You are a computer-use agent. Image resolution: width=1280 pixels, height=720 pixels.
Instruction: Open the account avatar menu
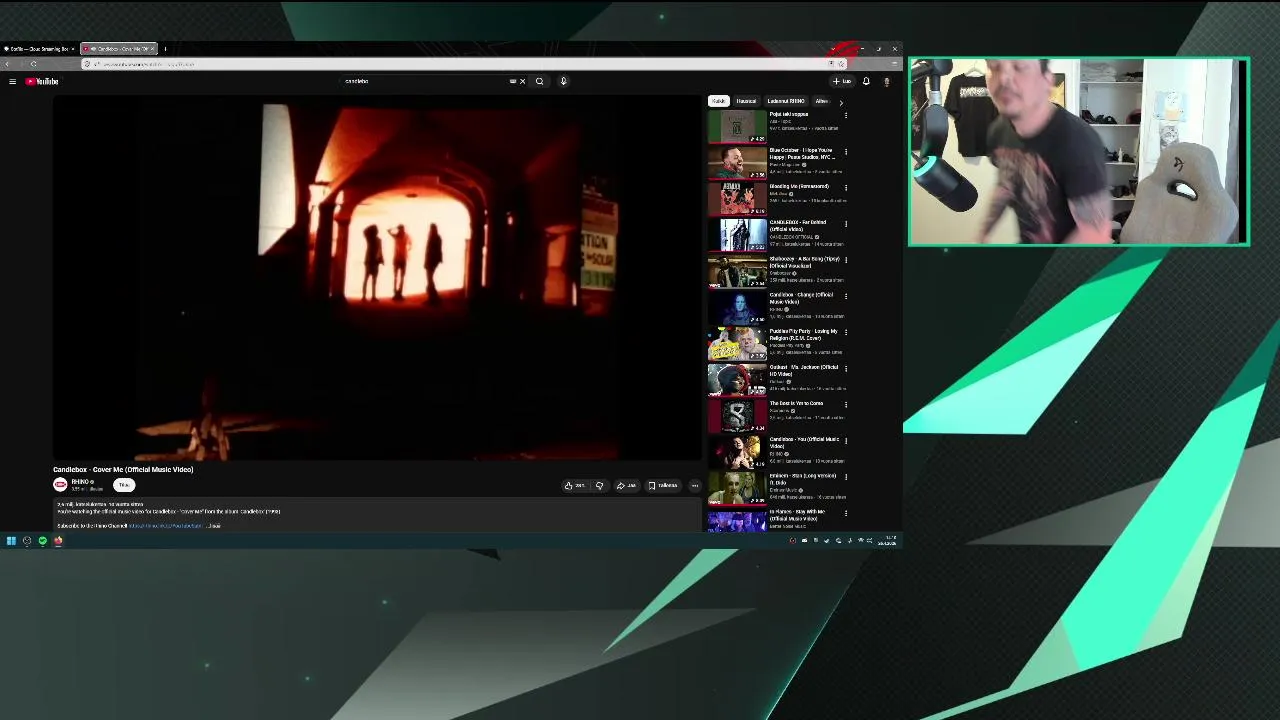[886, 81]
